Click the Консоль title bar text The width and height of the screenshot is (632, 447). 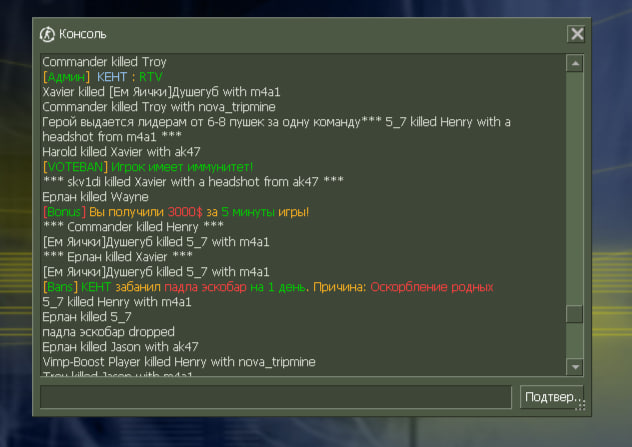(x=83, y=34)
